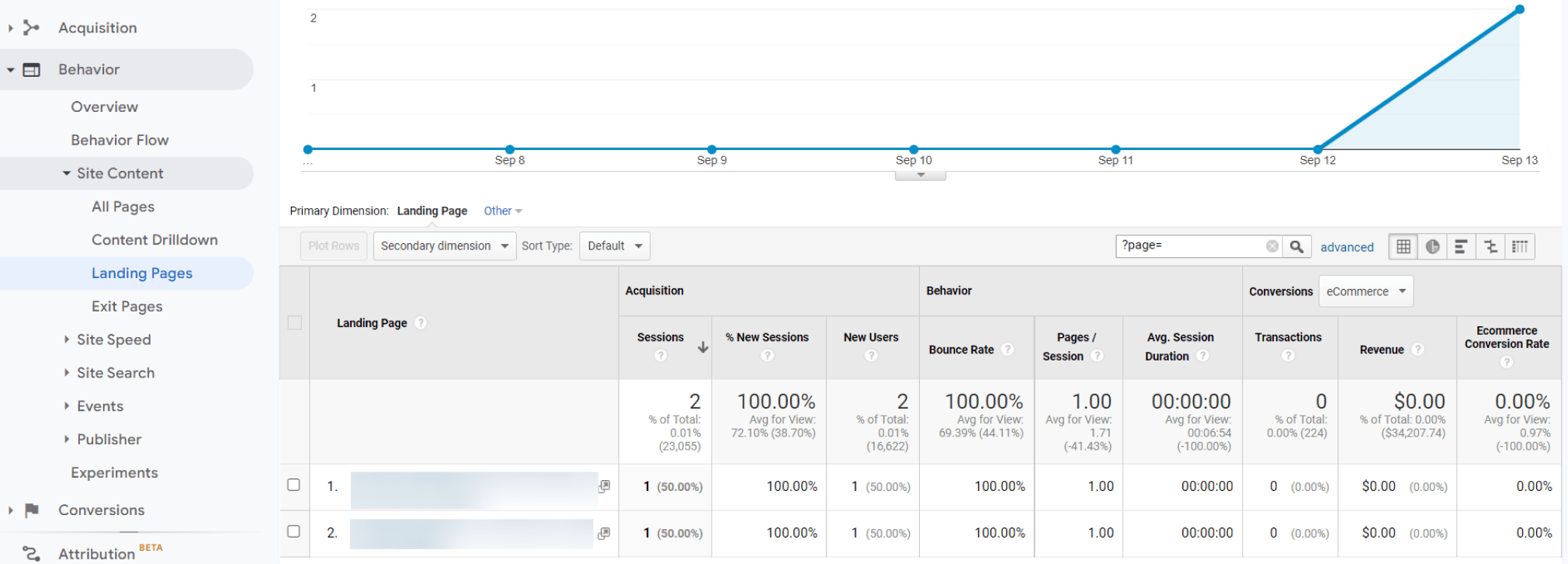Select Landing Page primary dimension
The height and width of the screenshot is (564, 1568).
(x=432, y=211)
